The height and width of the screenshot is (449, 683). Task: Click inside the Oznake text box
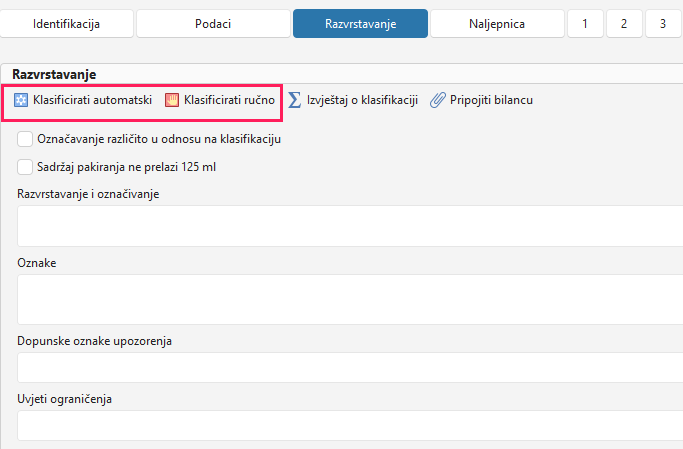tap(350, 300)
